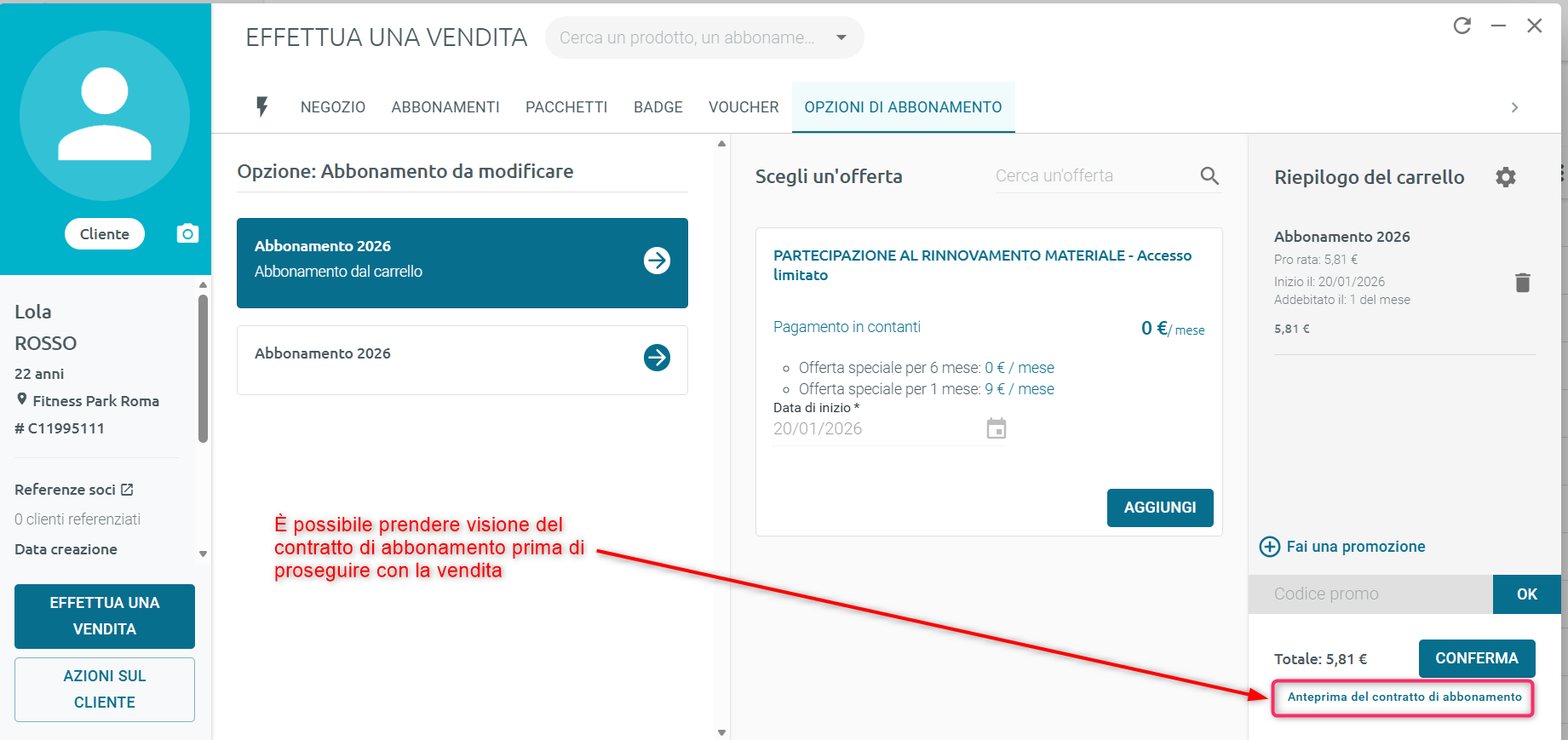This screenshot has height=740, width=1568.
Task: Delete Abbonamento 2026 from cart with trash icon
Action: coord(1523,283)
